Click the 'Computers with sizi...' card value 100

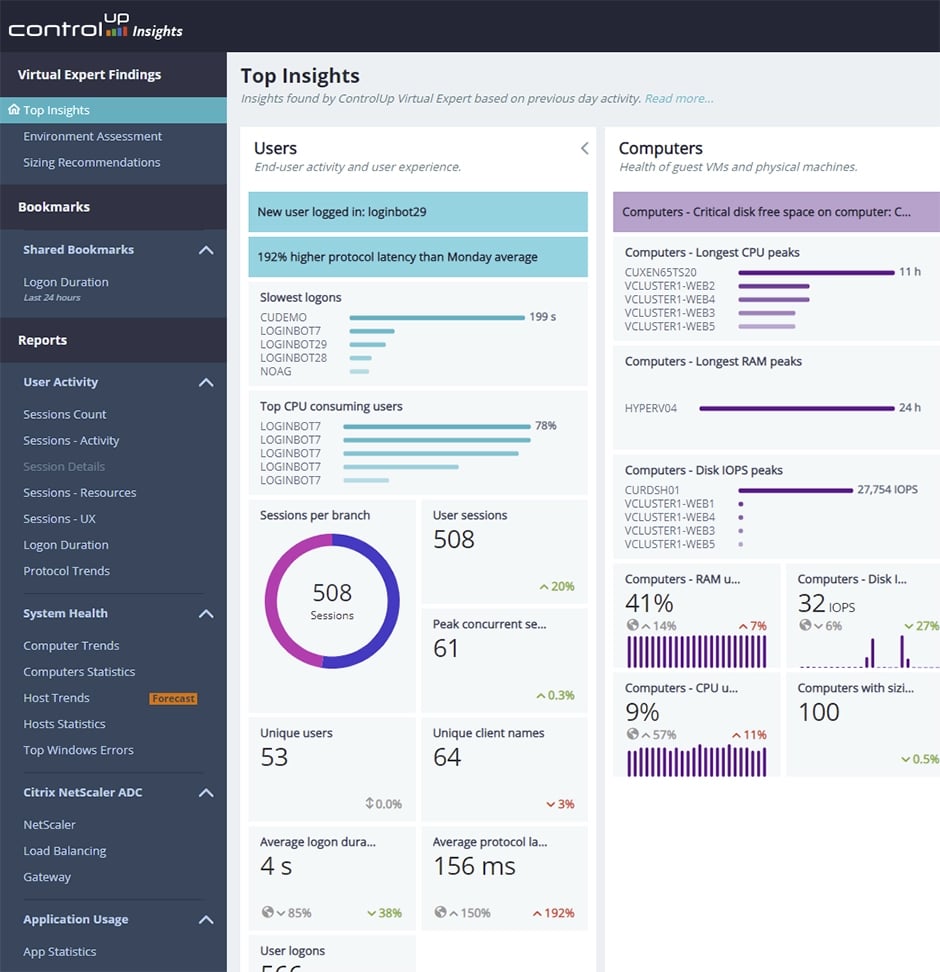(819, 712)
